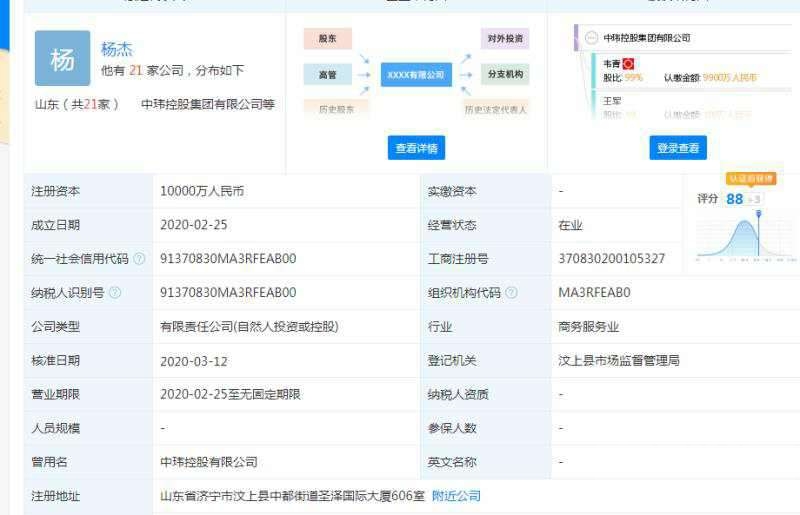The width and height of the screenshot is (800, 515).
Task: Open the 附近公司 link
Action: point(456,496)
